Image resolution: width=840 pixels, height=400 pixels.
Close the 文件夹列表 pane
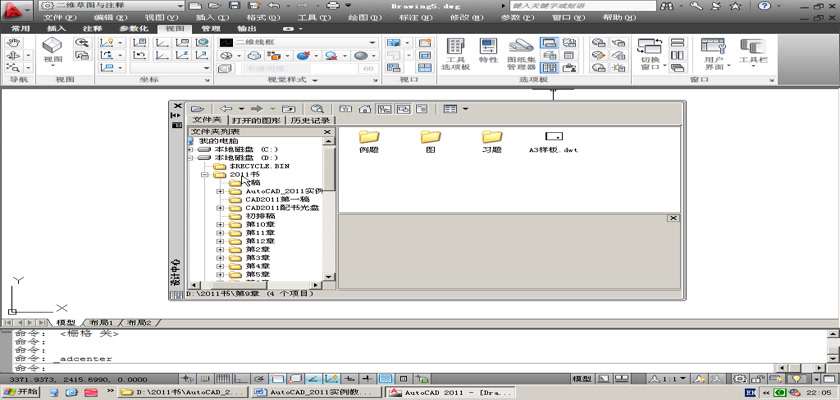point(327,132)
